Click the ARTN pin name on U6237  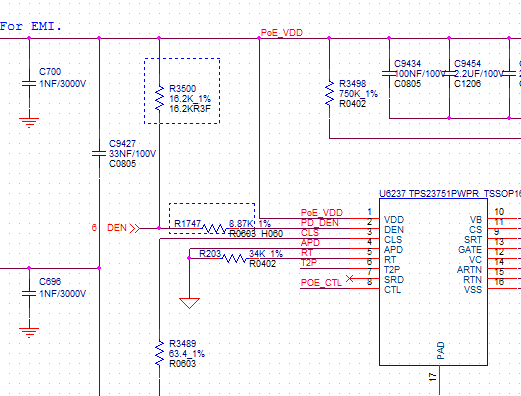click(469, 270)
